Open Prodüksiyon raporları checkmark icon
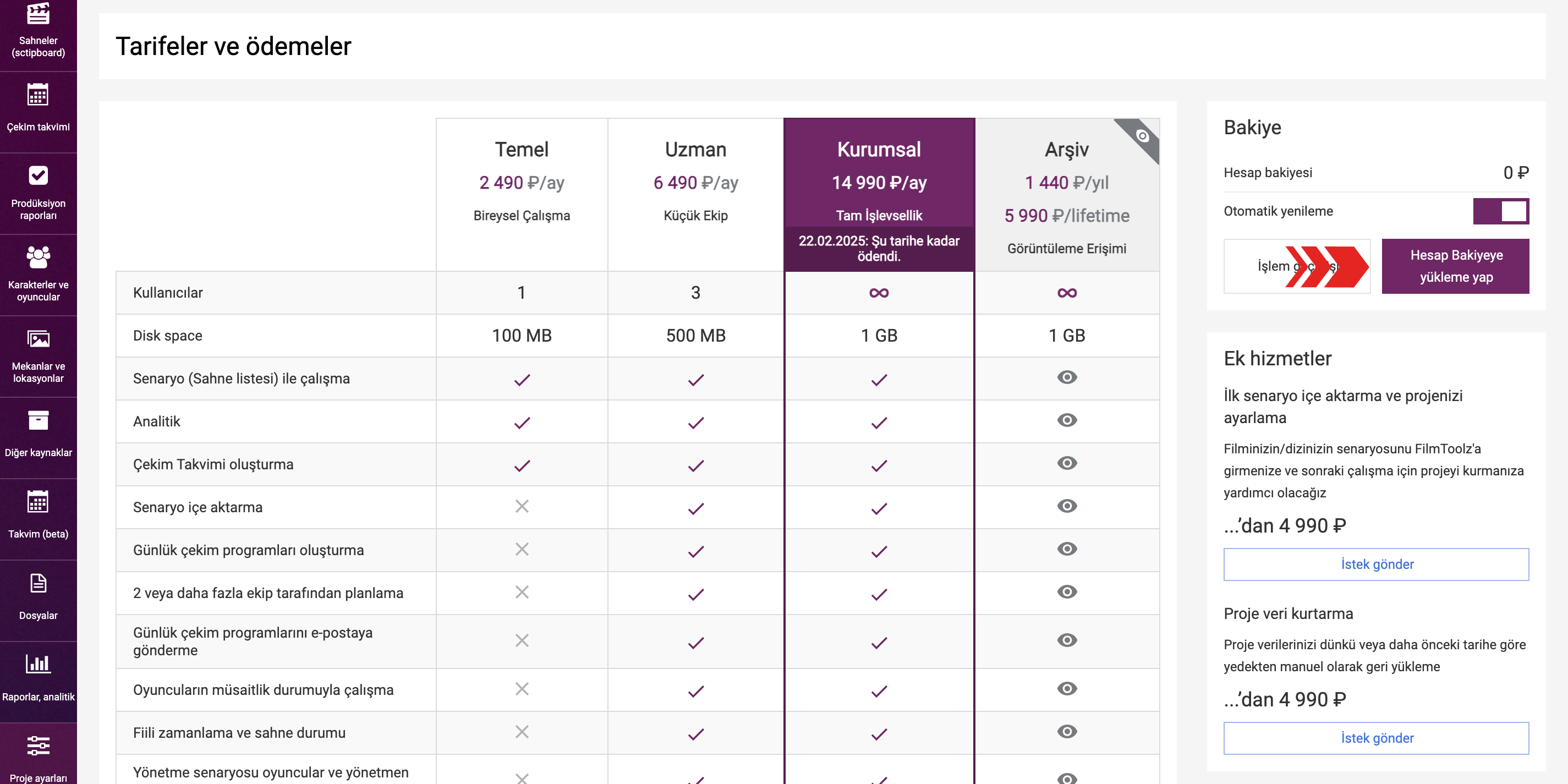This screenshot has height=784, width=1568. tap(38, 176)
